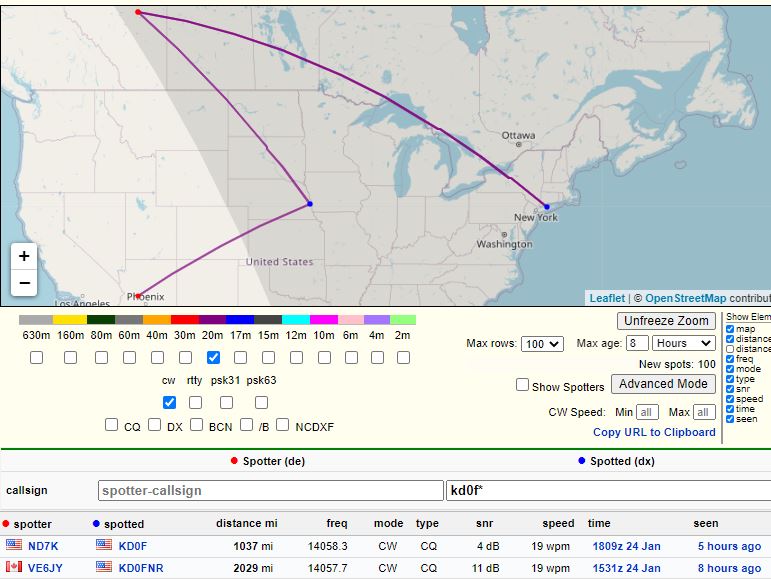This screenshot has width=771, height=579.
Task: Uncheck the 20m band checkbox
Action: pos(213,357)
